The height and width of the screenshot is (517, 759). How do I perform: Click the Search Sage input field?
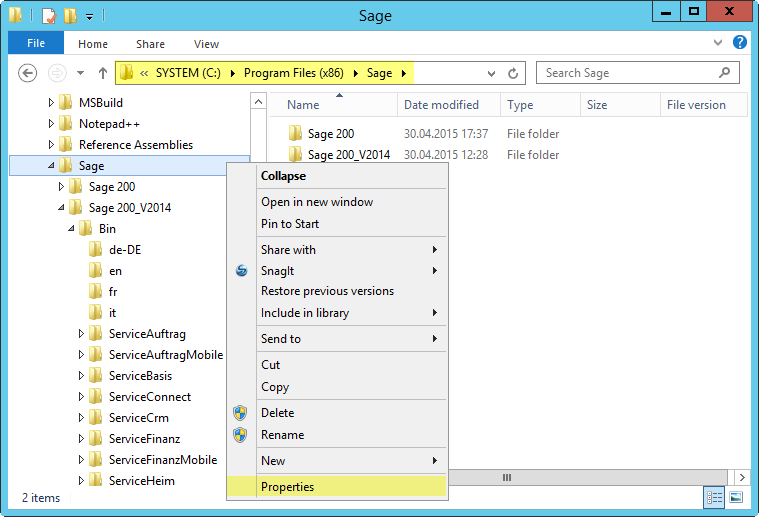638,73
